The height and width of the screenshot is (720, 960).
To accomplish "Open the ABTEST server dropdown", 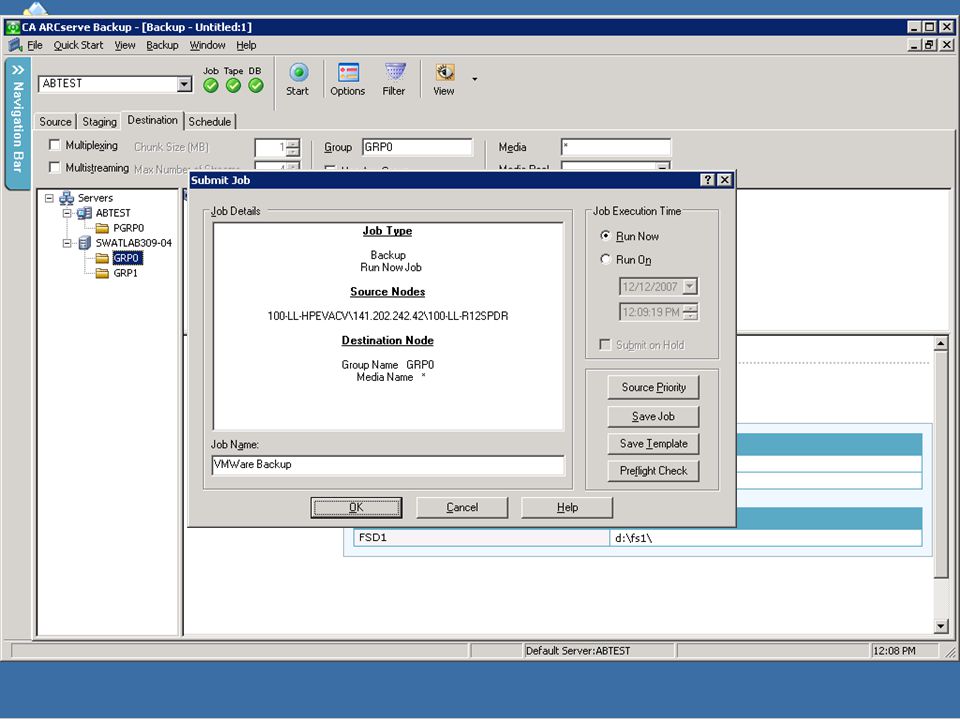I will (x=184, y=84).
